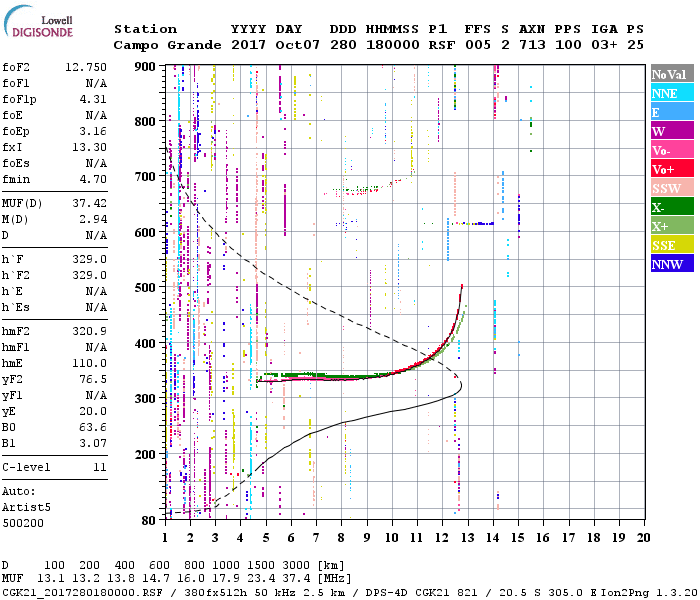This screenshot has width=700, height=600.
Task: Pick the W purple legend swatch
Action: click(671, 131)
